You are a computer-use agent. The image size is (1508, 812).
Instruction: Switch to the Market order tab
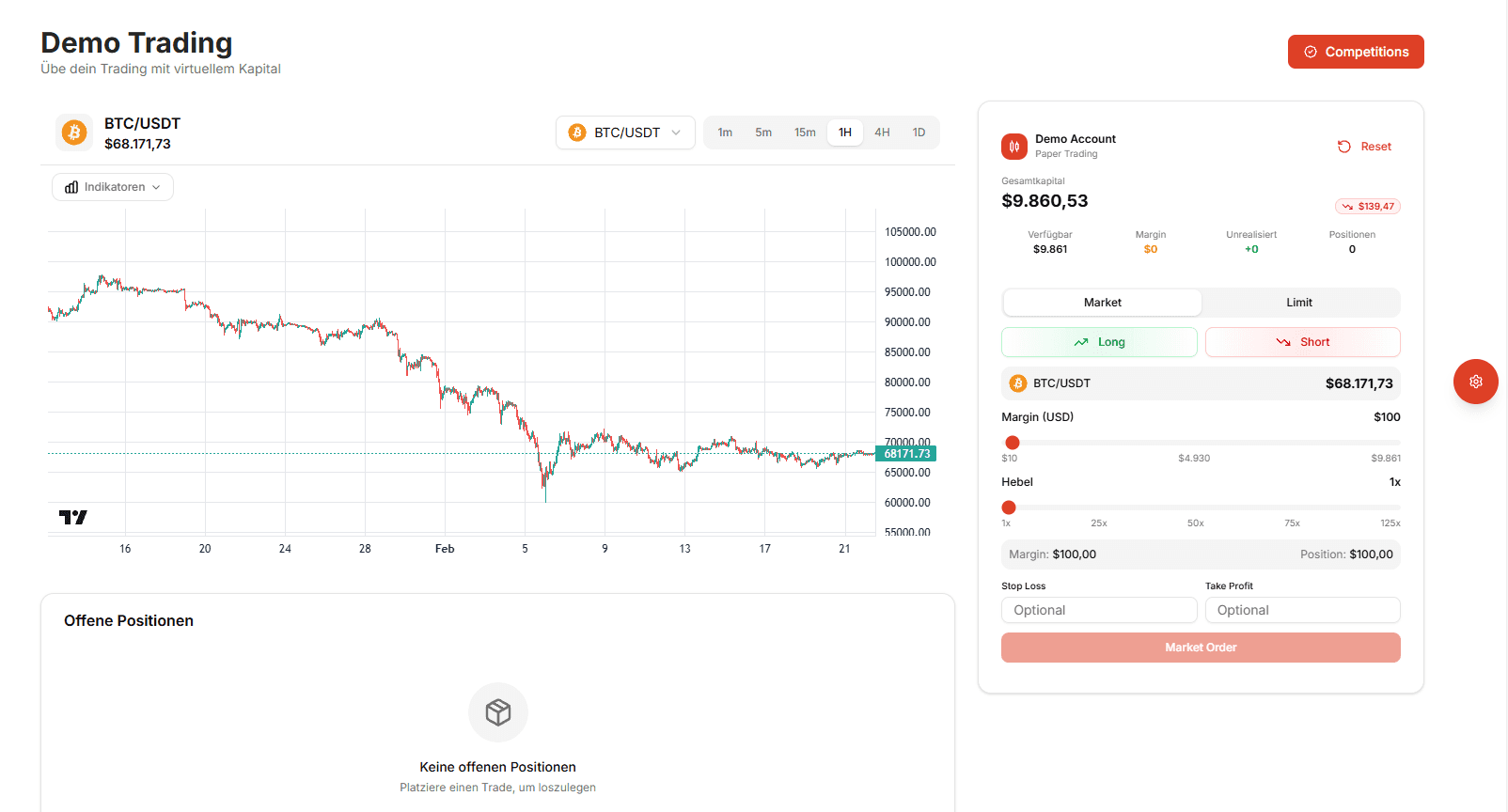(1102, 303)
